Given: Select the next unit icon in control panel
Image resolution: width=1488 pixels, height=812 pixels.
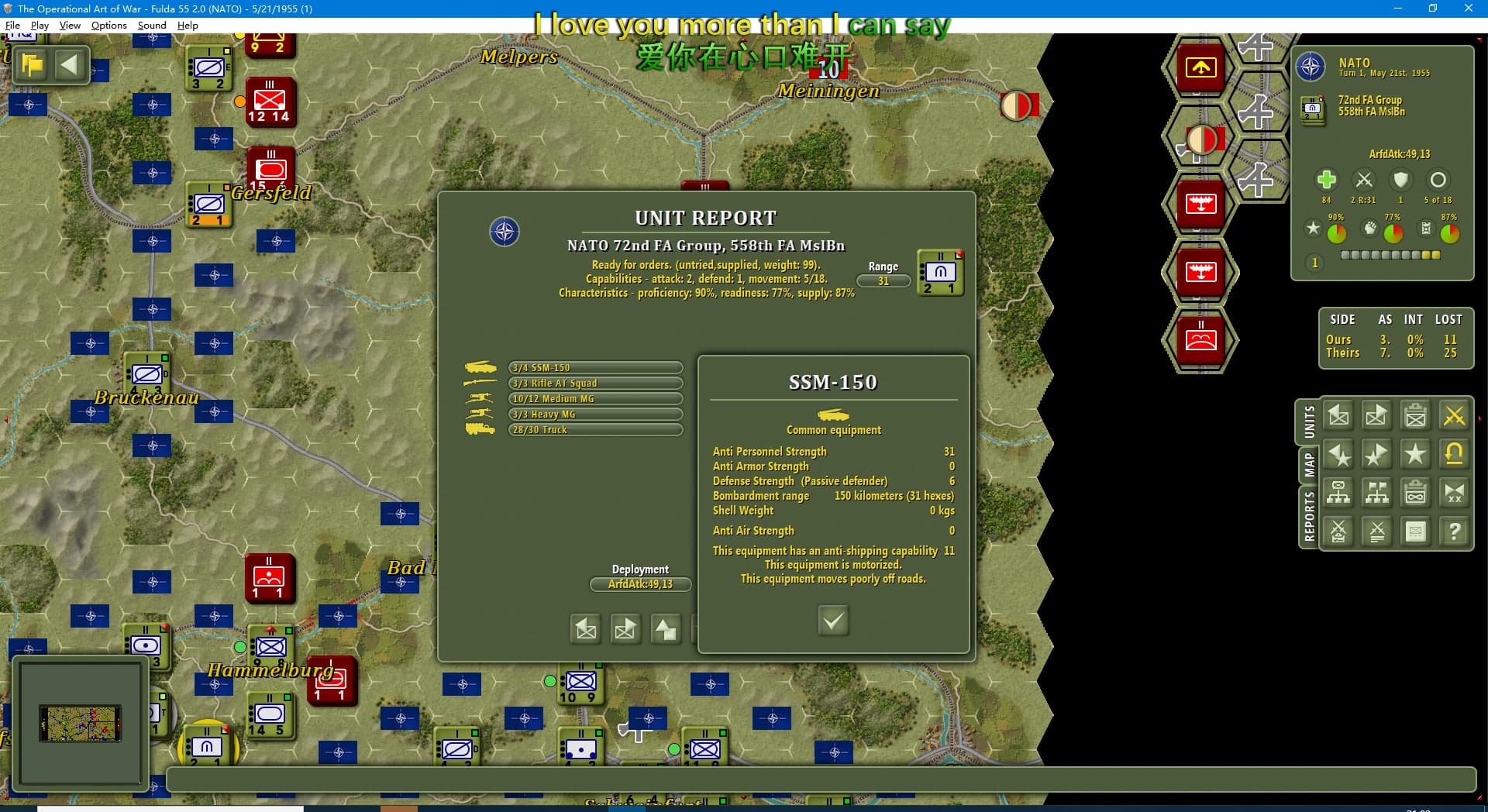Looking at the screenshot, I should click(x=1376, y=416).
